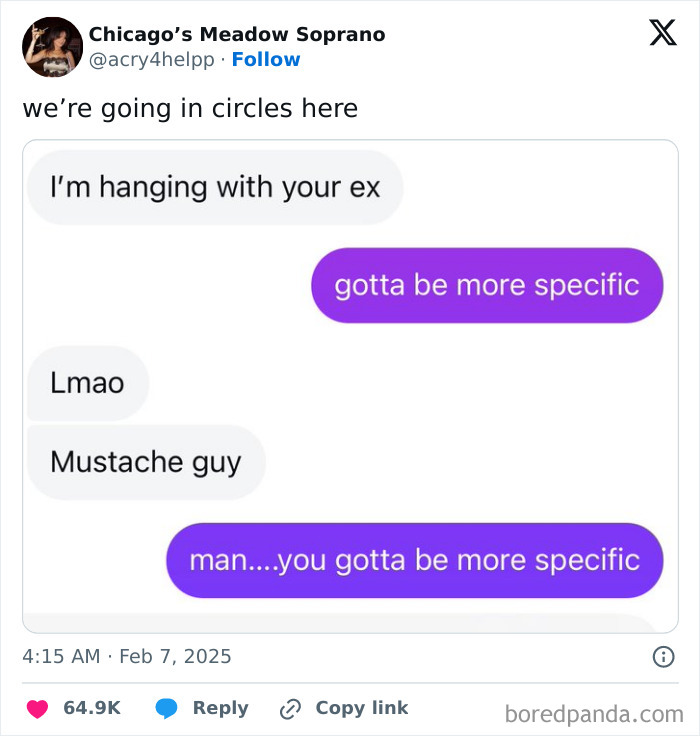Image resolution: width=700 pixels, height=736 pixels.
Task: Click the purple "gotta be more specific" bubble
Action: 487,285
